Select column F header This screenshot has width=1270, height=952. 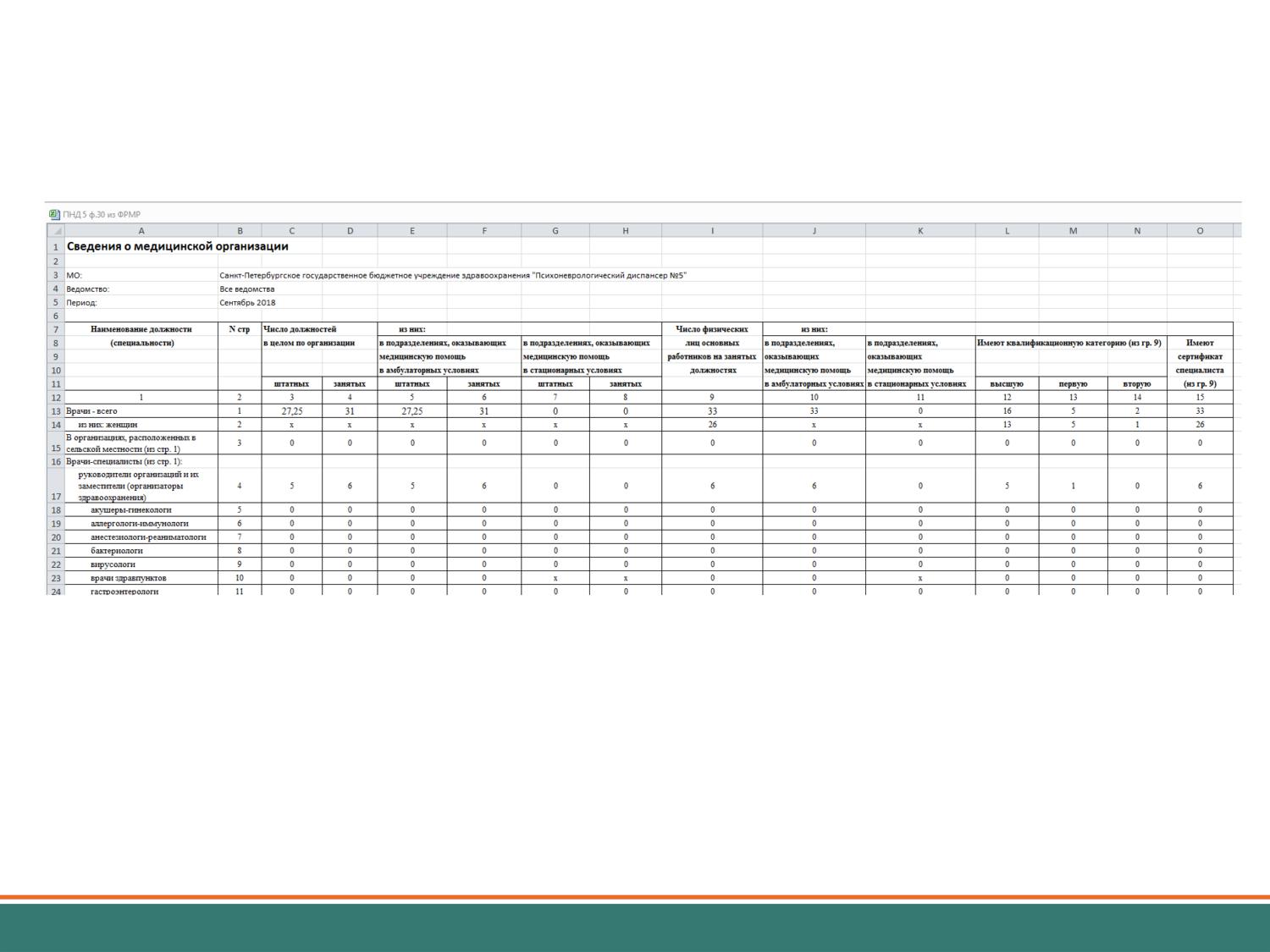click(x=484, y=230)
